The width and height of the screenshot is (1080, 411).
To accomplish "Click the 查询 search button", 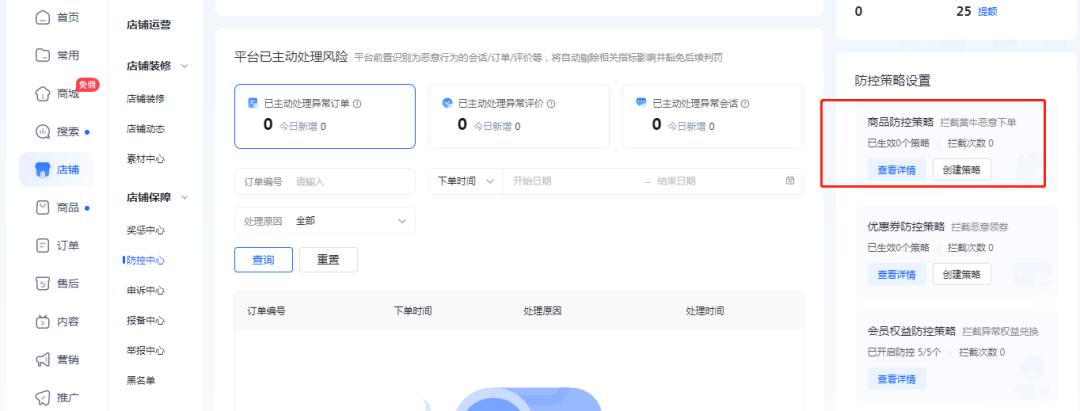I will tap(264, 260).
